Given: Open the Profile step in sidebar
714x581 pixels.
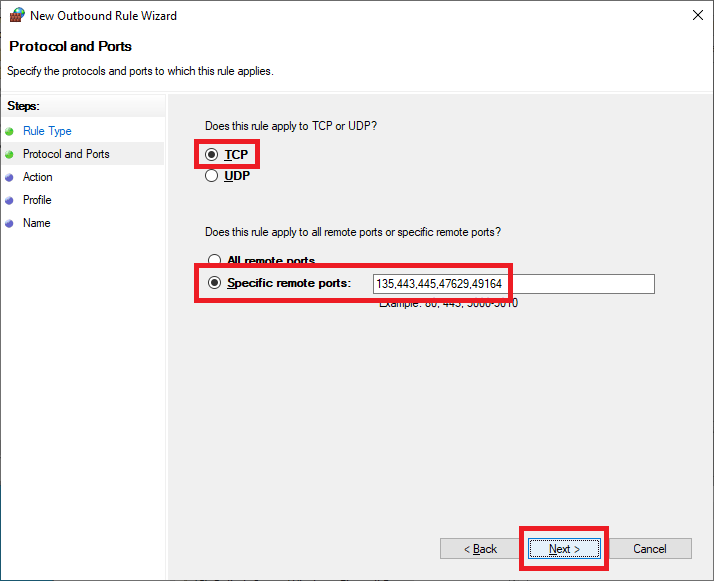Looking at the screenshot, I should pos(37,200).
